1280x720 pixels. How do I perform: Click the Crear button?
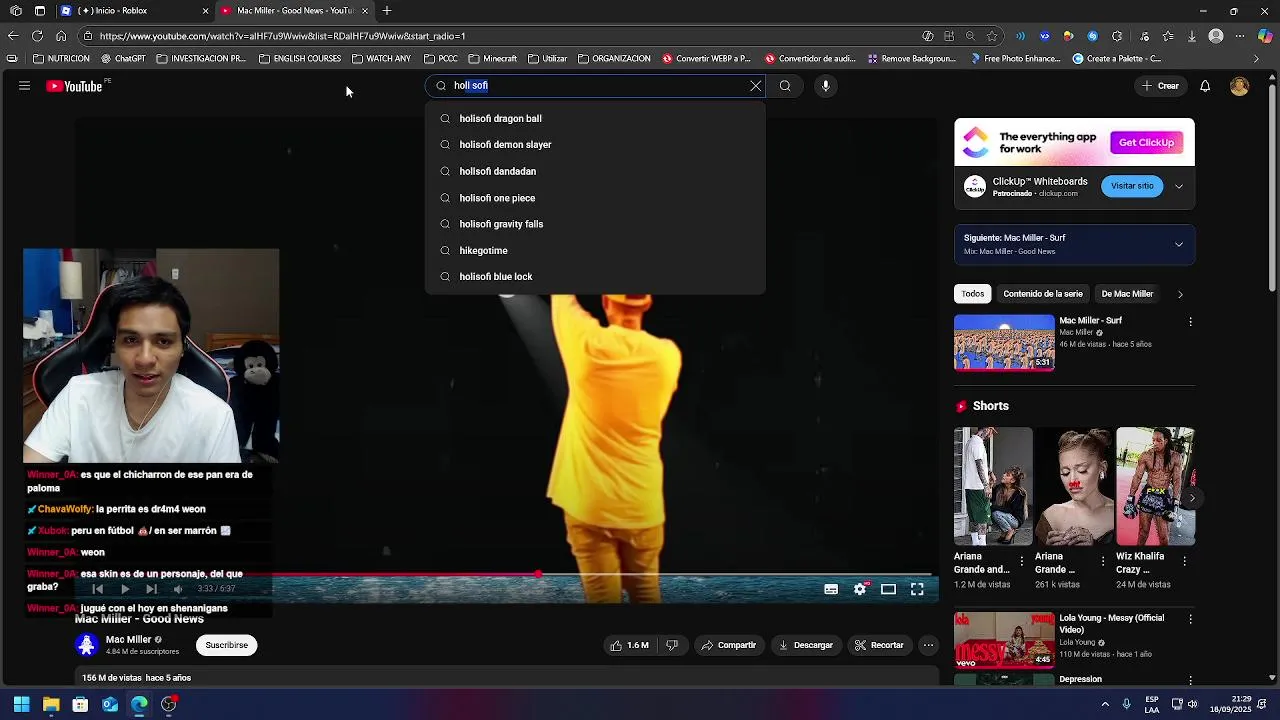pyautogui.click(x=1160, y=86)
